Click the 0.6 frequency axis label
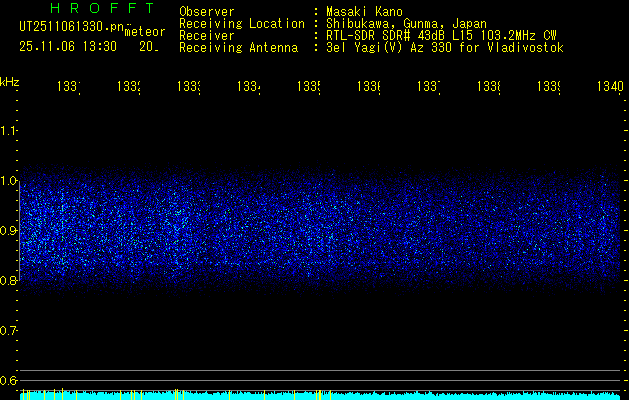The width and height of the screenshot is (629, 400). tap(9, 380)
